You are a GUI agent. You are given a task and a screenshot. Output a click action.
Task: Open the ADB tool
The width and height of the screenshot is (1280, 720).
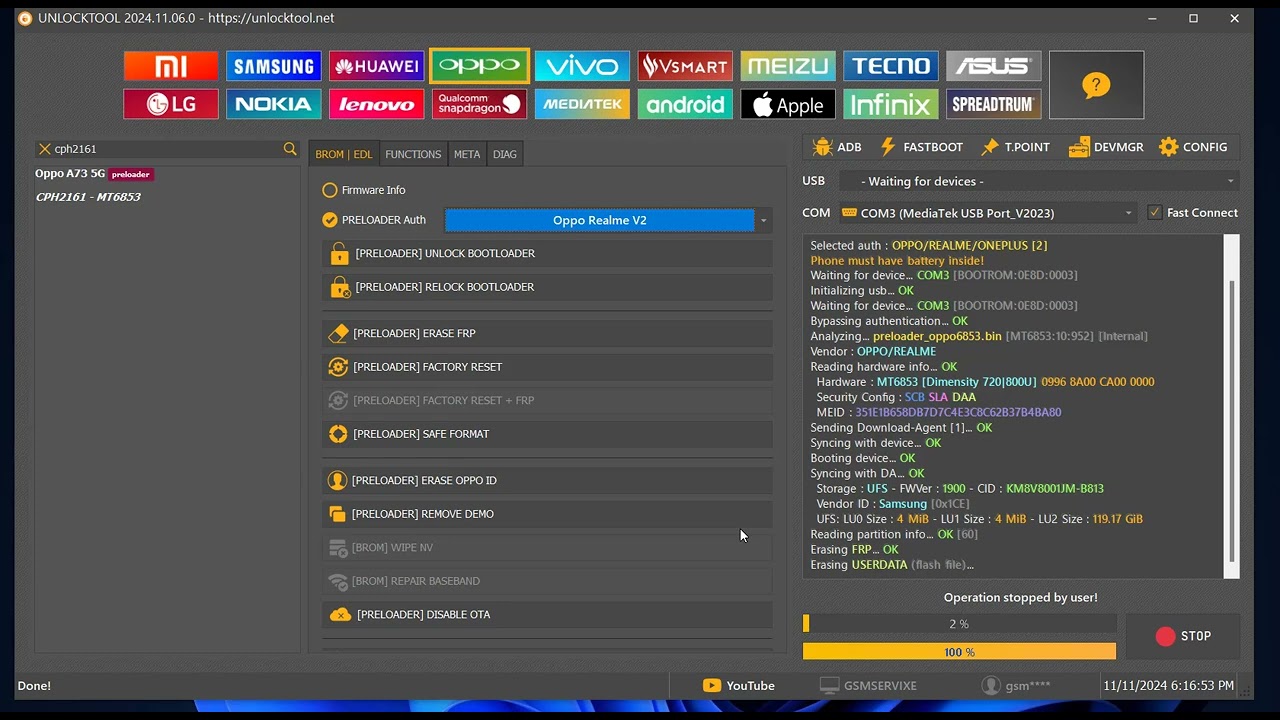coord(837,147)
